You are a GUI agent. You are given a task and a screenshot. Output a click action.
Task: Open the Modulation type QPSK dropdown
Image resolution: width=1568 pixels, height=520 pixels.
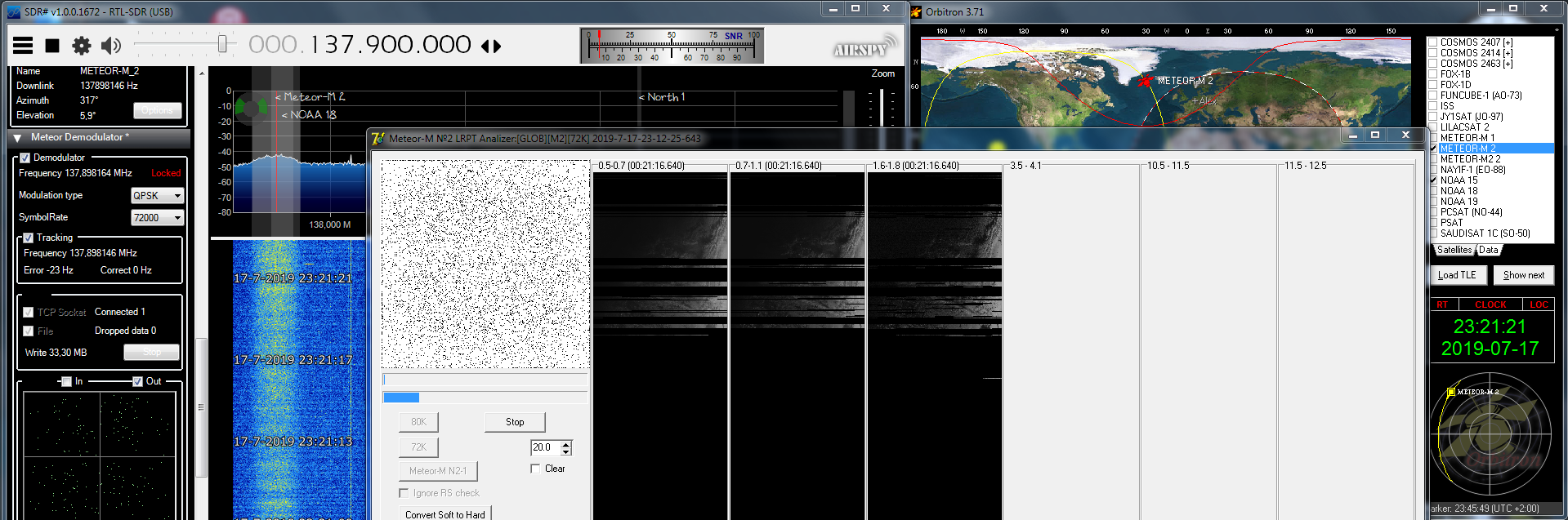(158, 196)
